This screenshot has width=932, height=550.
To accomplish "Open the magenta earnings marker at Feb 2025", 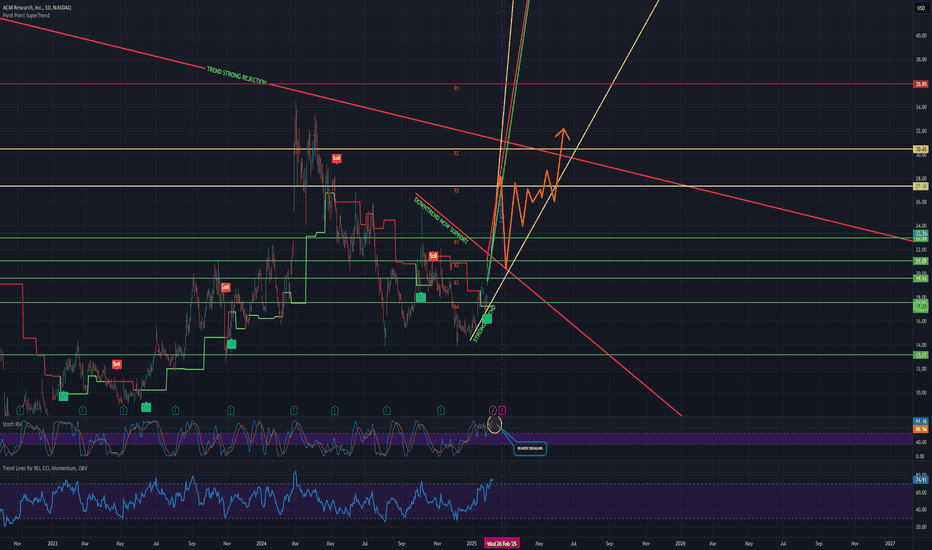I will (502, 410).
